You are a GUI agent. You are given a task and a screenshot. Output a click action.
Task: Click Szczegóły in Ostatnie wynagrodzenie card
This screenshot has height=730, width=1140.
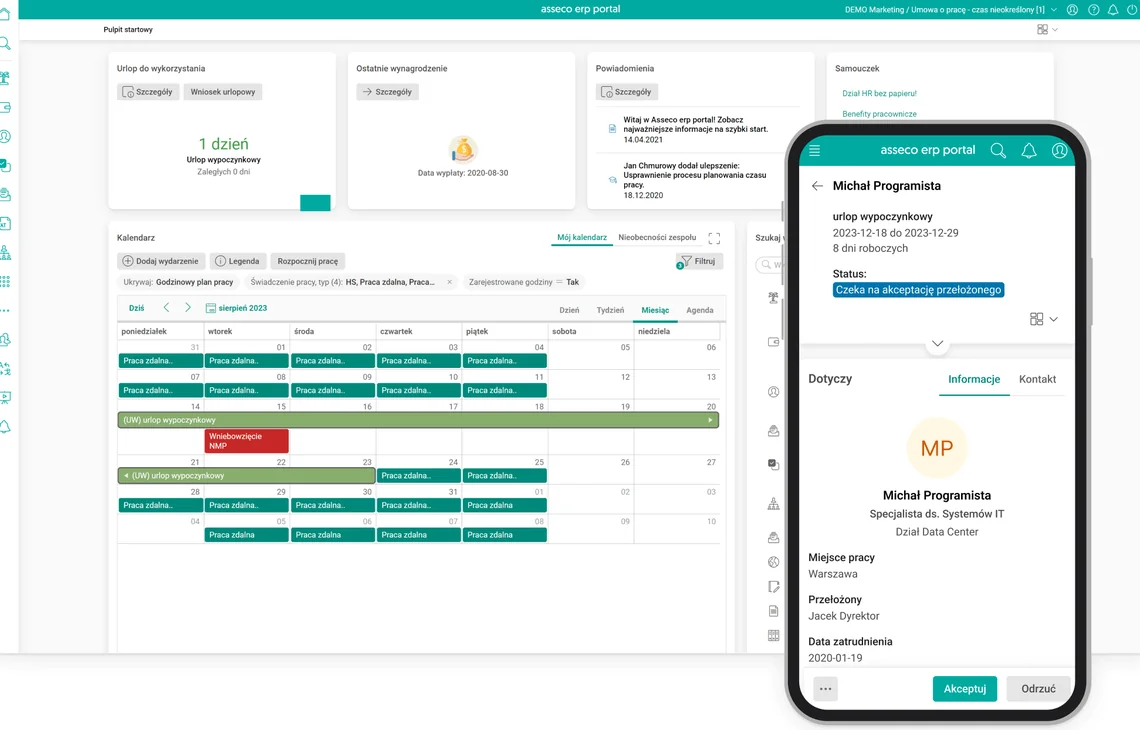click(388, 92)
